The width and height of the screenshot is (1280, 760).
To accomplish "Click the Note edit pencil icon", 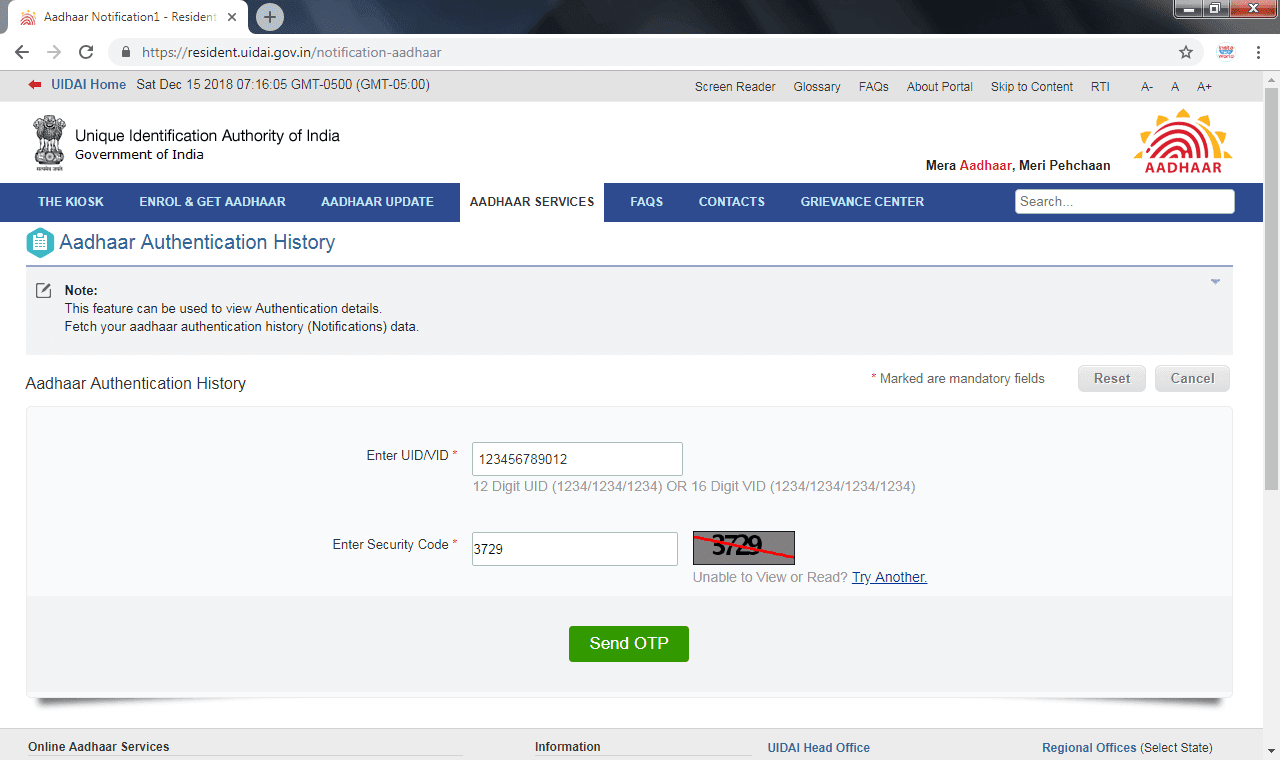I will pyautogui.click(x=43, y=291).
